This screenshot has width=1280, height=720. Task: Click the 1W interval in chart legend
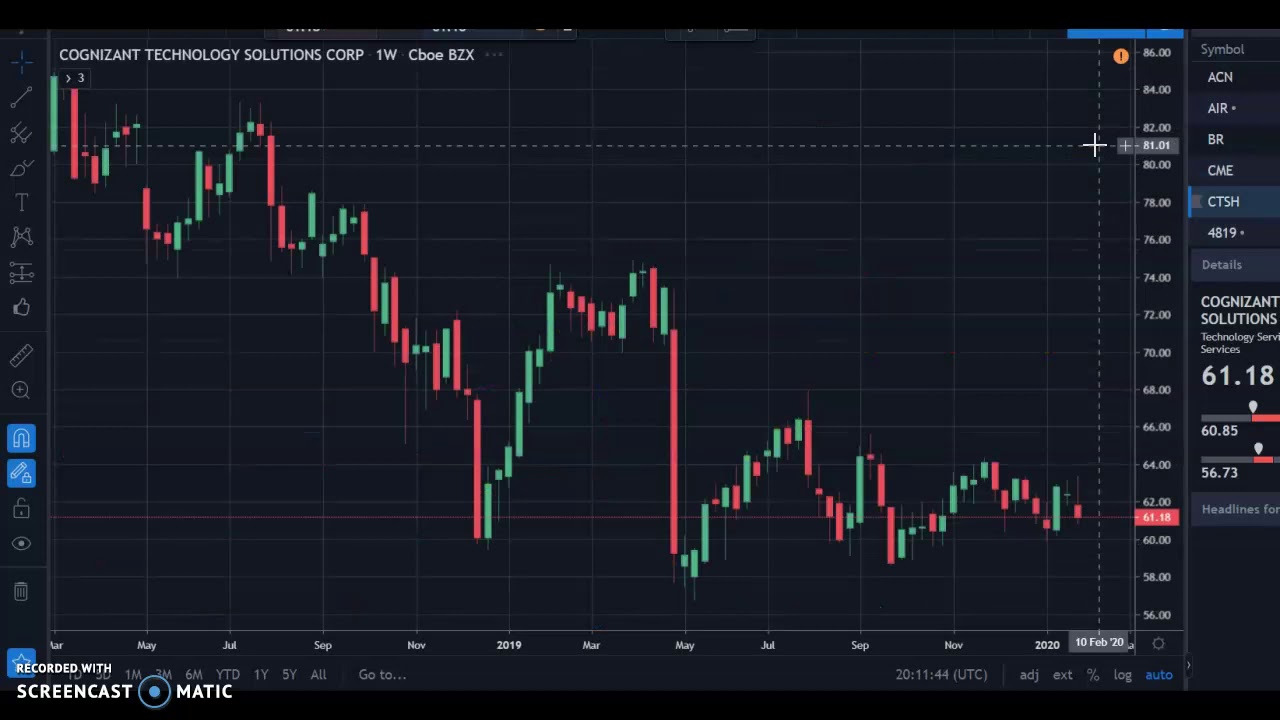tap(386, 55)
